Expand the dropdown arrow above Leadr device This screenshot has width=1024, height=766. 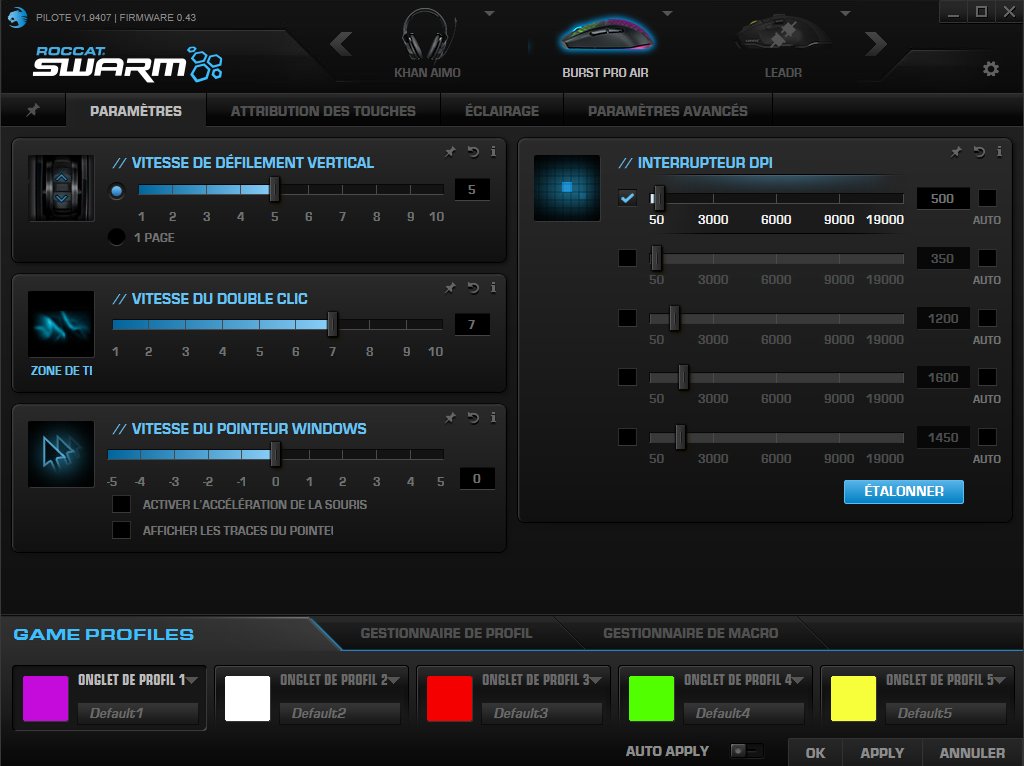coord(845,13)
